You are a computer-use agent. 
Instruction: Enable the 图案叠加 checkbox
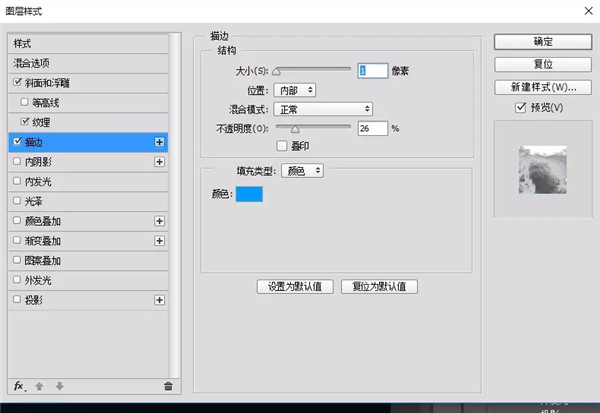pos(17,260)
